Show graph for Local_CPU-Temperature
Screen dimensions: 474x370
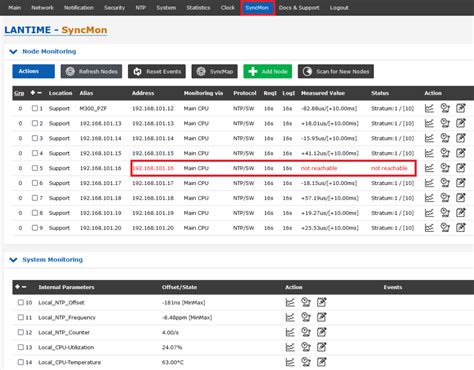(290, 362)
